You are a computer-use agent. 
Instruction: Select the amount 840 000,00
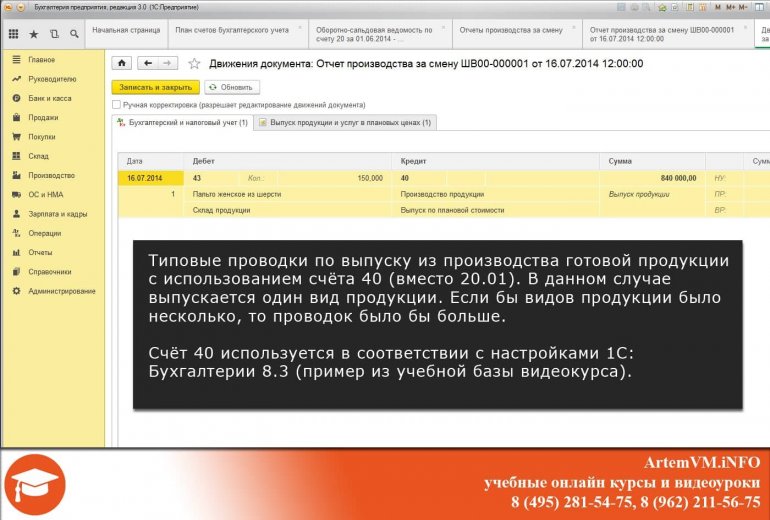click(652, 178)
